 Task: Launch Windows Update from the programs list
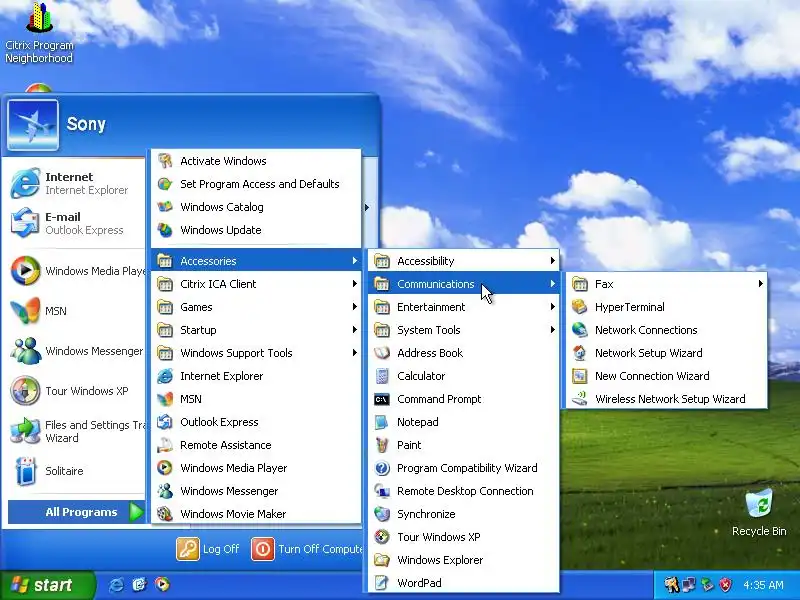coord(256,230)
